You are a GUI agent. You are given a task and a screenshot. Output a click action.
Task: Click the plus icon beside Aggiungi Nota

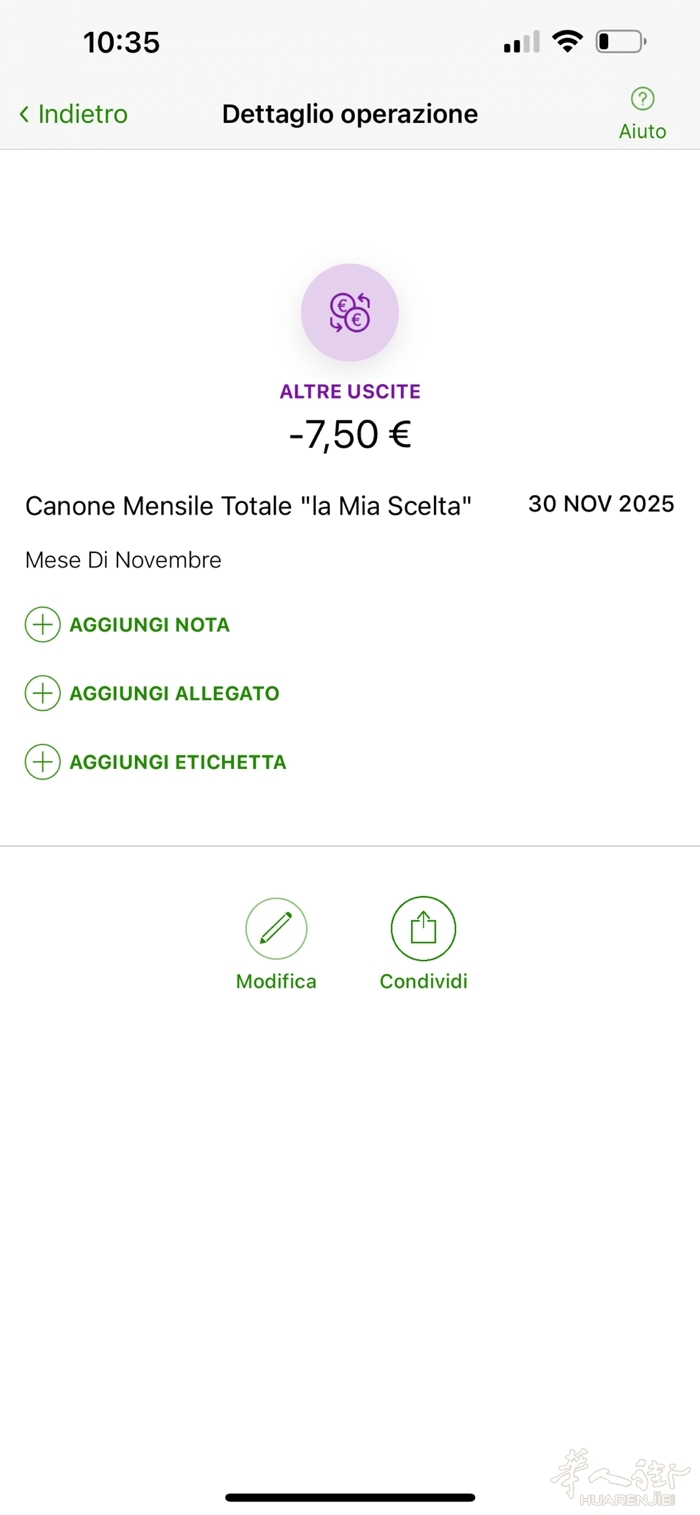tap(42, 625)
